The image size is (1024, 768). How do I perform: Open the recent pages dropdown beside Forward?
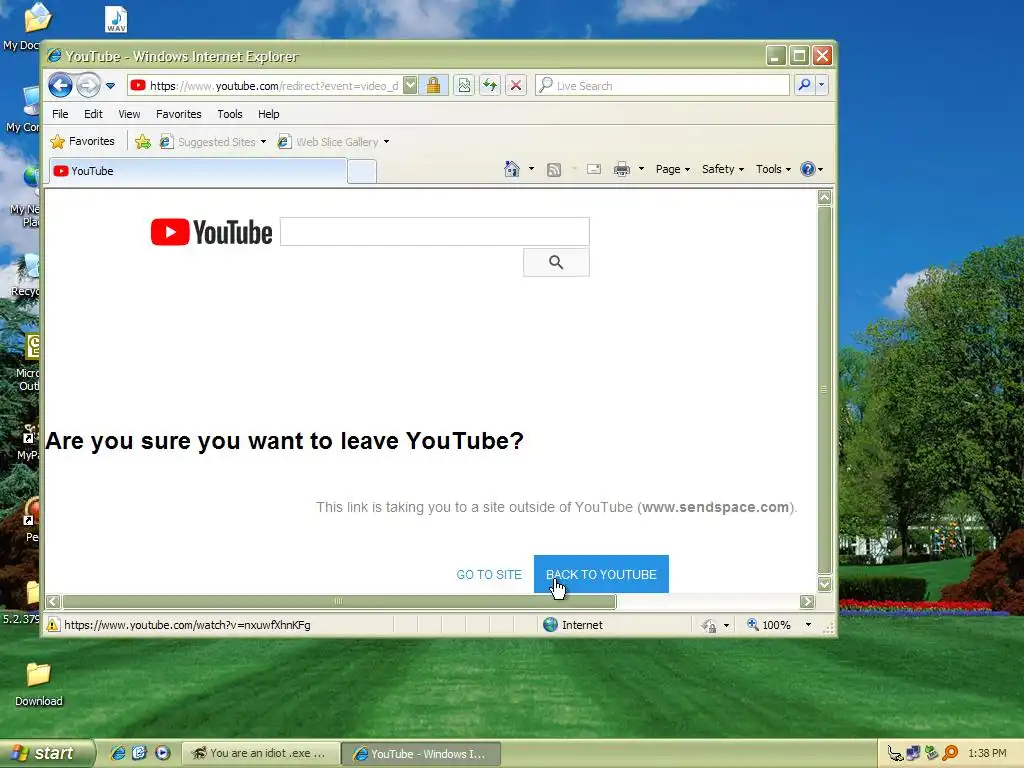[110, 86]
